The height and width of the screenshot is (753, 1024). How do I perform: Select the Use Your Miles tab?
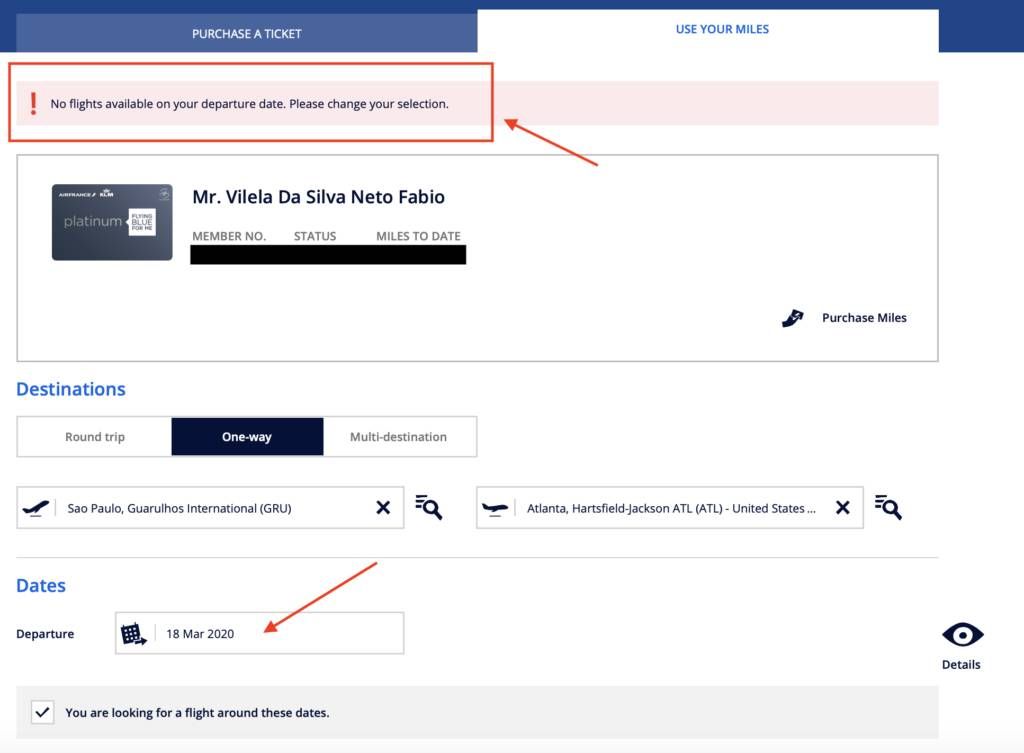(708, 29)
